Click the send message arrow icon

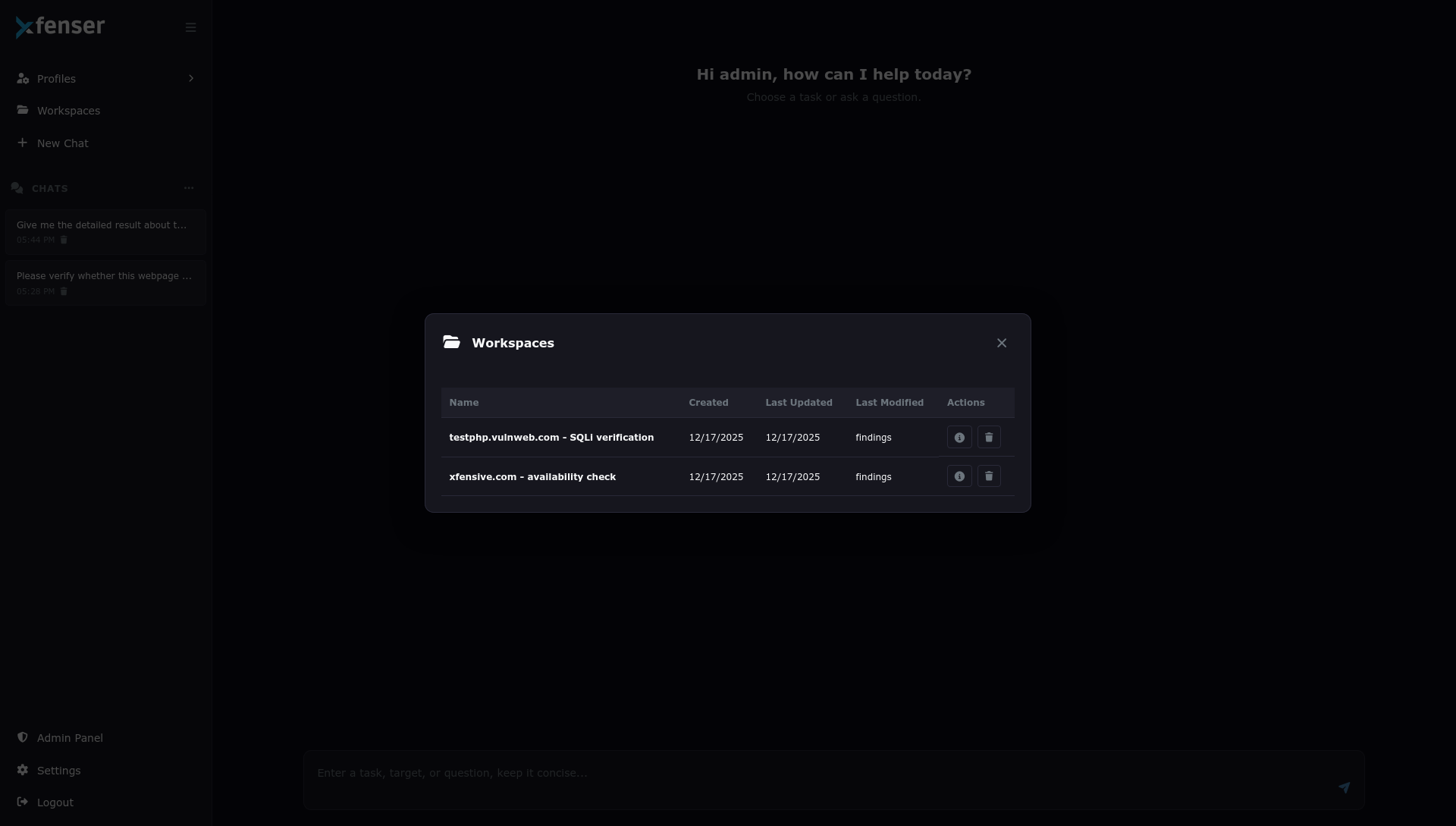1344,788
